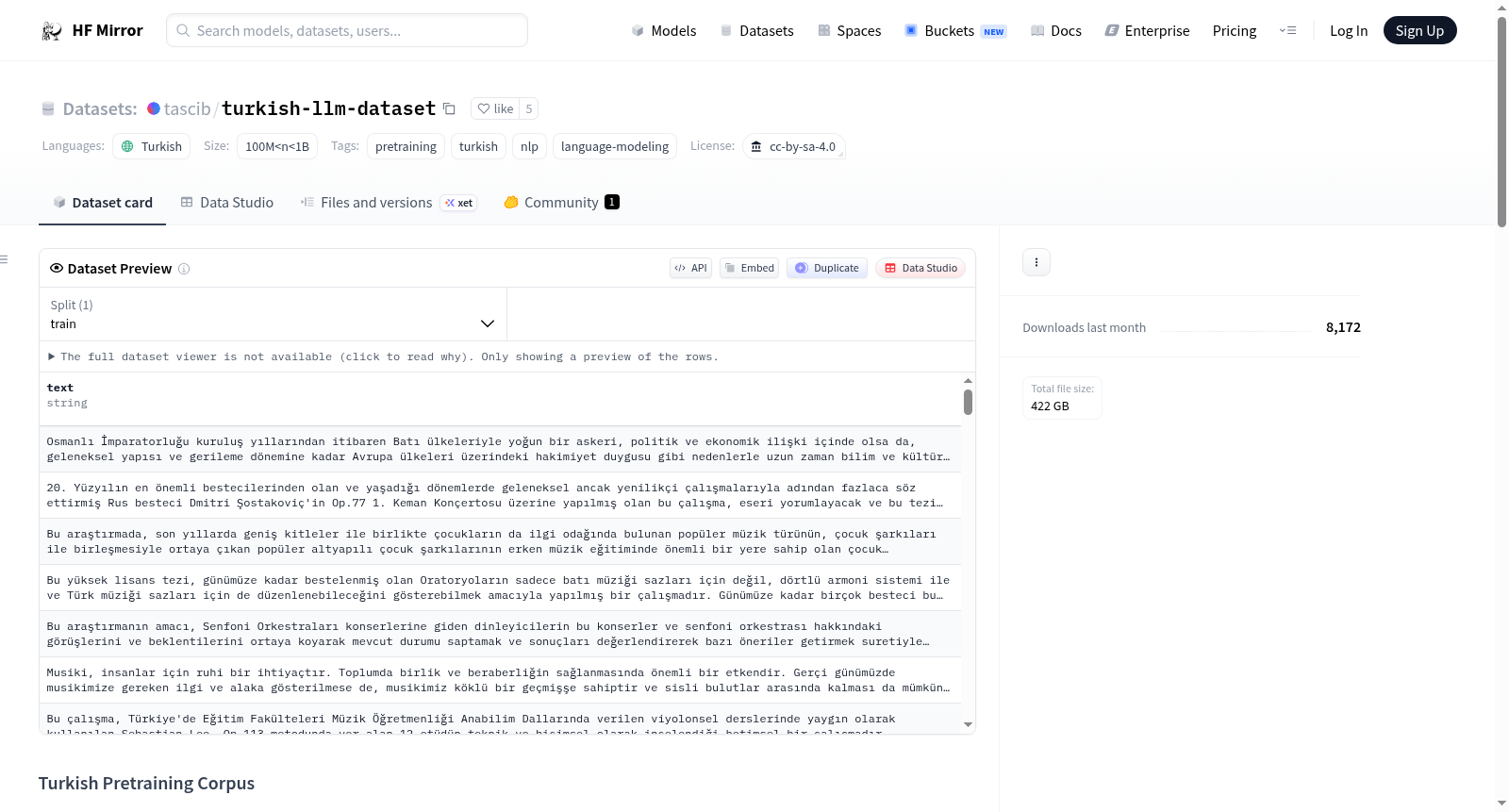The width and height of the screenshot is (1509, 812).
Task: Select the row starting 'Bu araştırmanın amacı, Senfoni'
Action: pyautogui.click(x=500, y=634)
